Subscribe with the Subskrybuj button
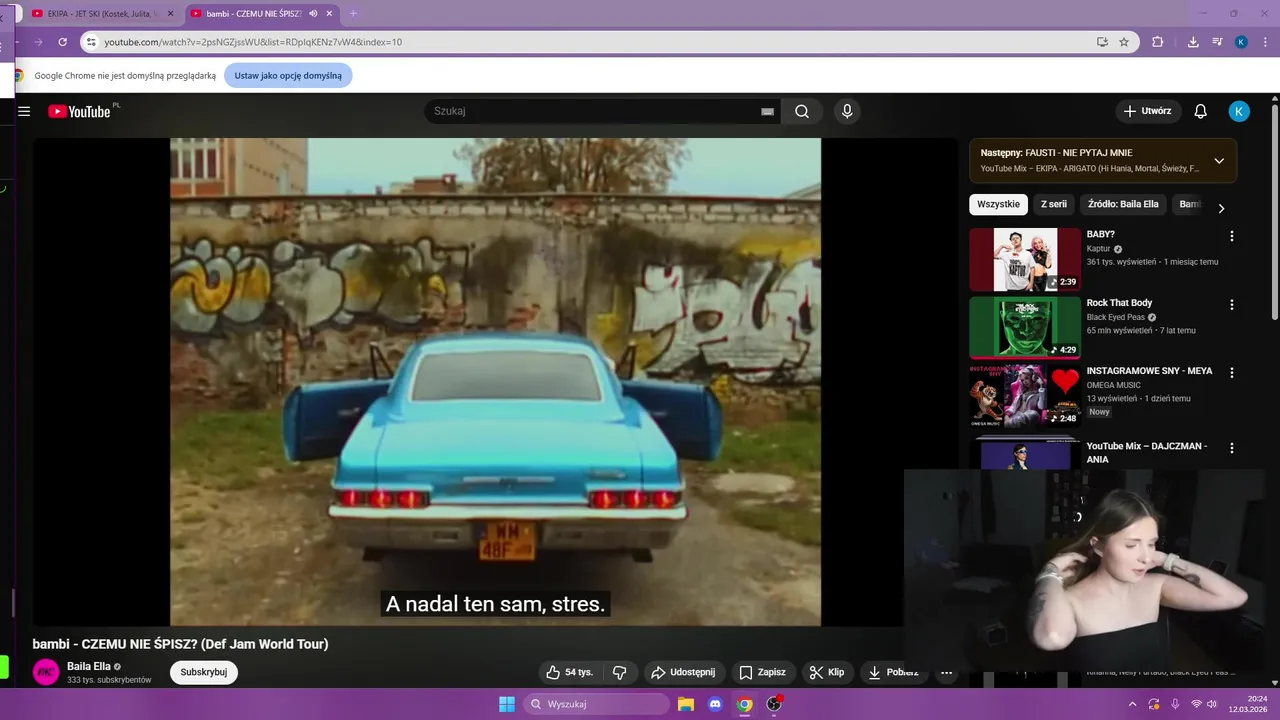1280x720 pixels. coord(204,672)
